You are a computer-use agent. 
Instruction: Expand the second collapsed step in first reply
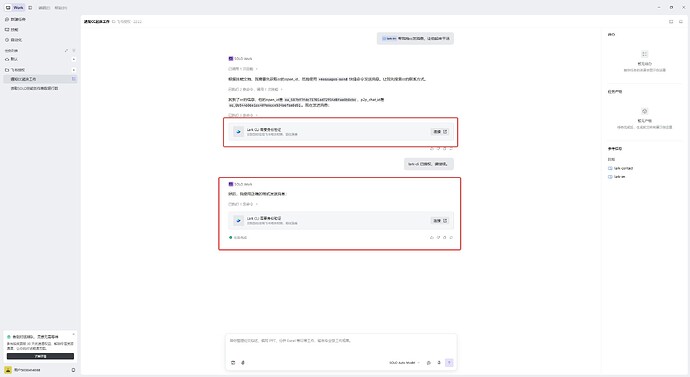point(255,89)
